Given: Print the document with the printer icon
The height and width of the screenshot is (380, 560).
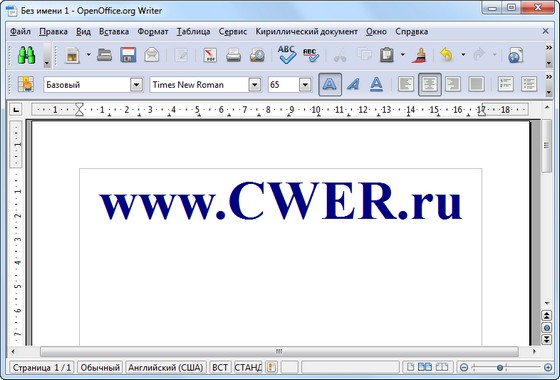Looking at the screenshot, I should pos(234,55).
